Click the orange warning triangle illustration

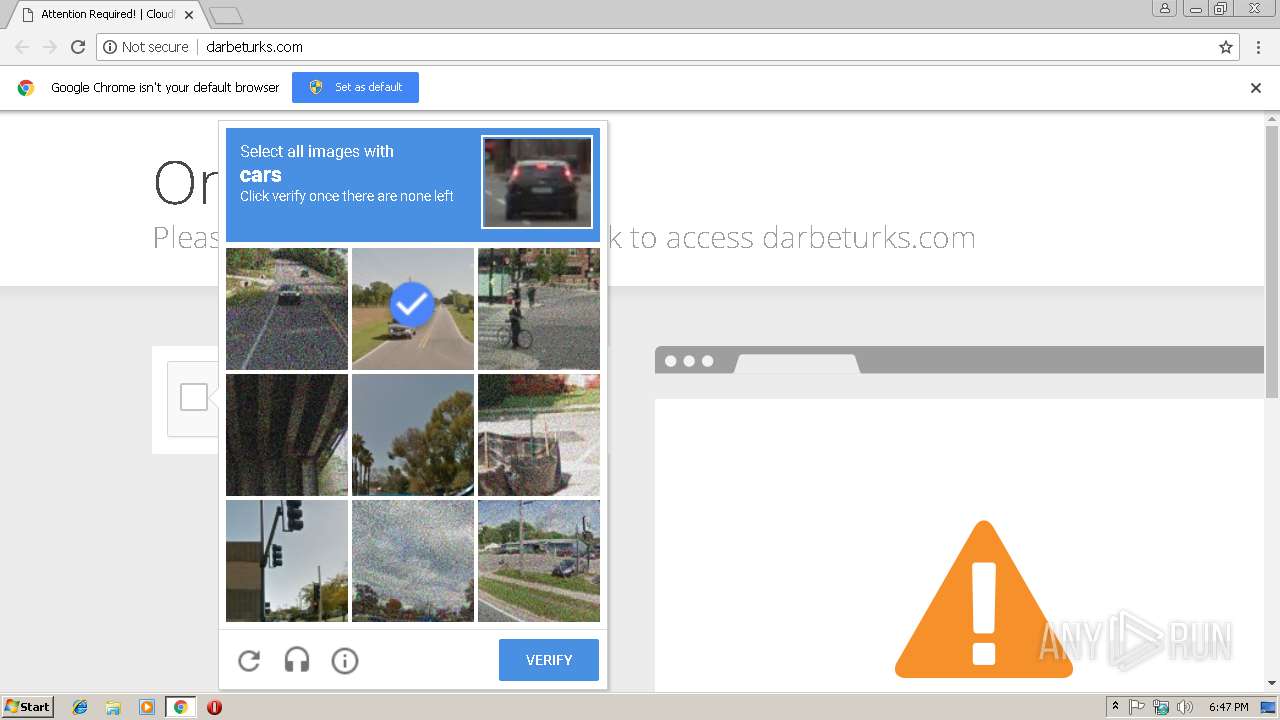click(984, 600)
